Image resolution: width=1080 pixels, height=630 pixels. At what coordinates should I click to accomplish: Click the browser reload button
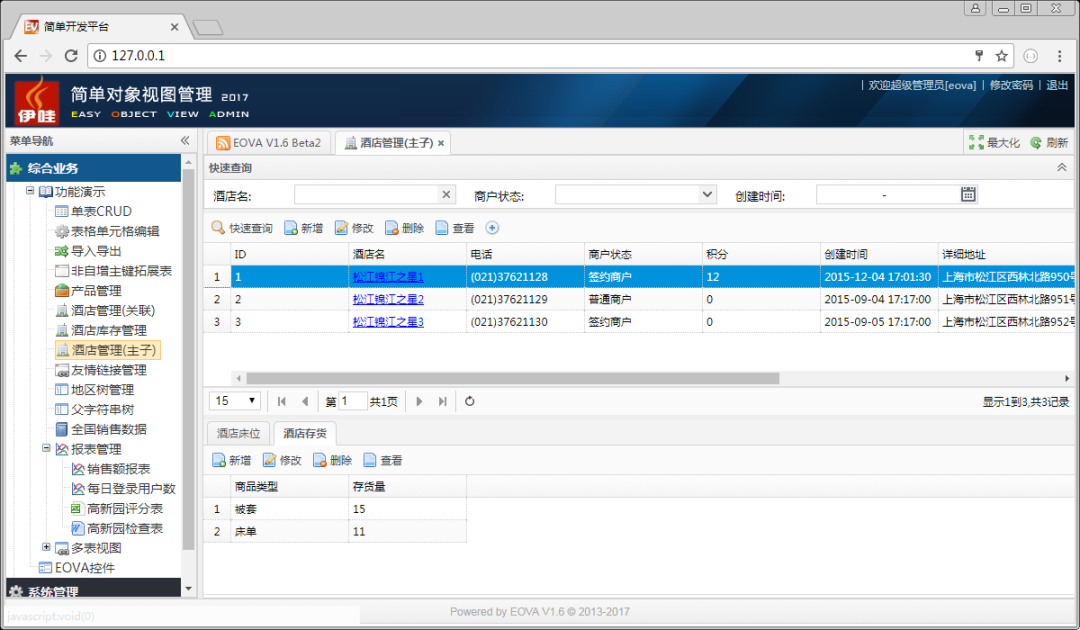71,55
